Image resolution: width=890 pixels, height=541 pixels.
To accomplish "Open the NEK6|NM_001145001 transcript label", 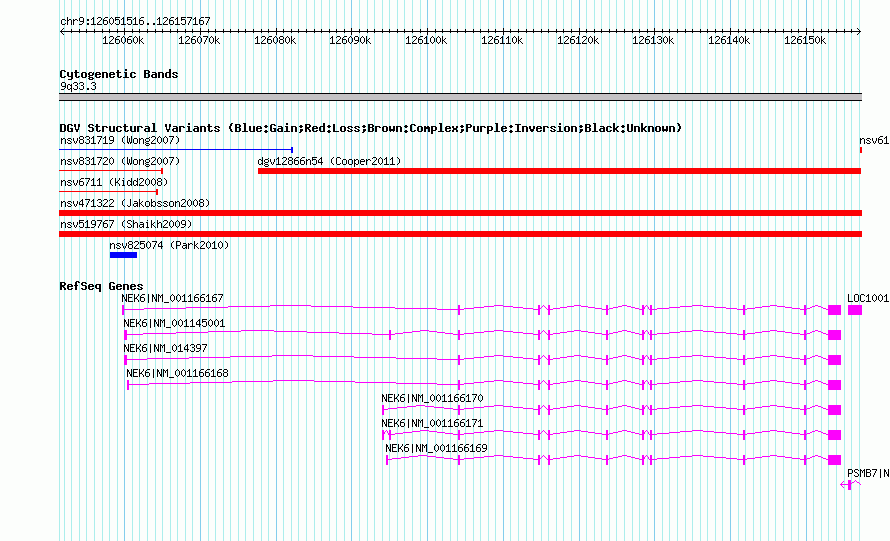I will pos(174,323).
